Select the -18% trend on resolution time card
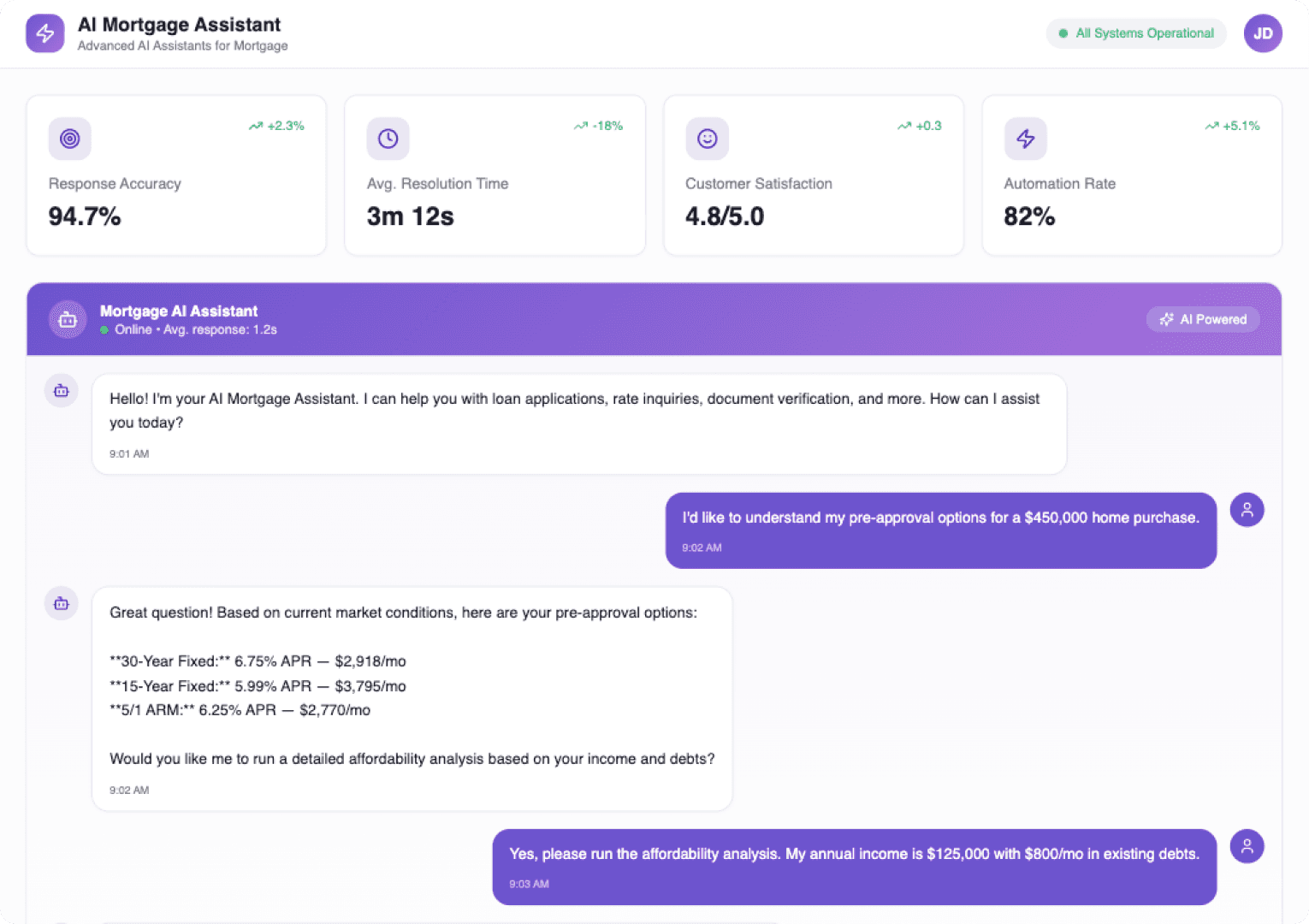Image resolution: width=1309 pixels, height=924 pixels. click(598, 126)
